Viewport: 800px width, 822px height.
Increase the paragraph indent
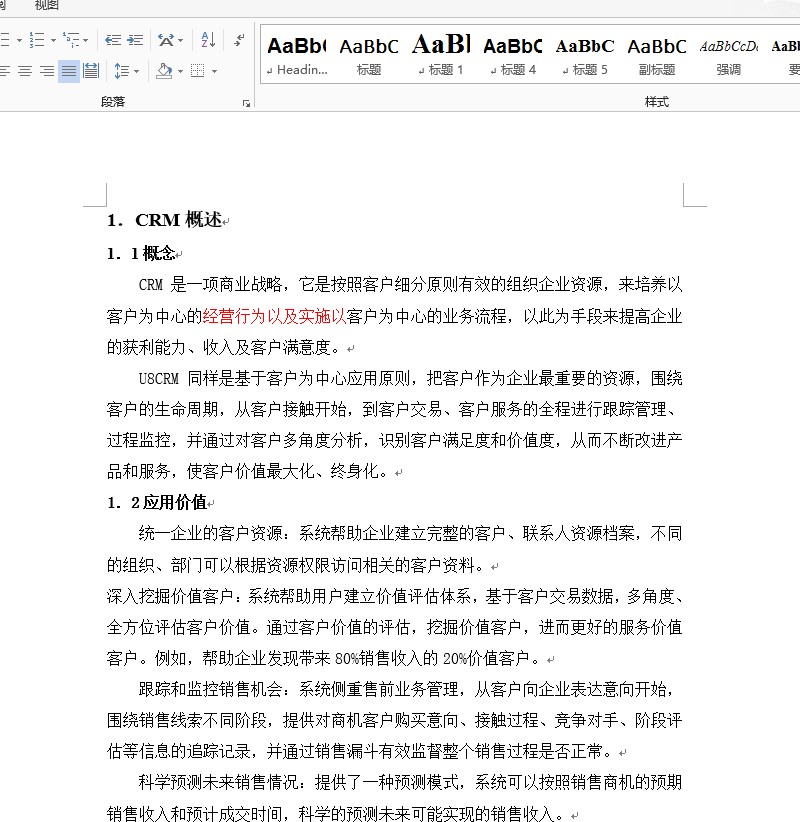135,40
